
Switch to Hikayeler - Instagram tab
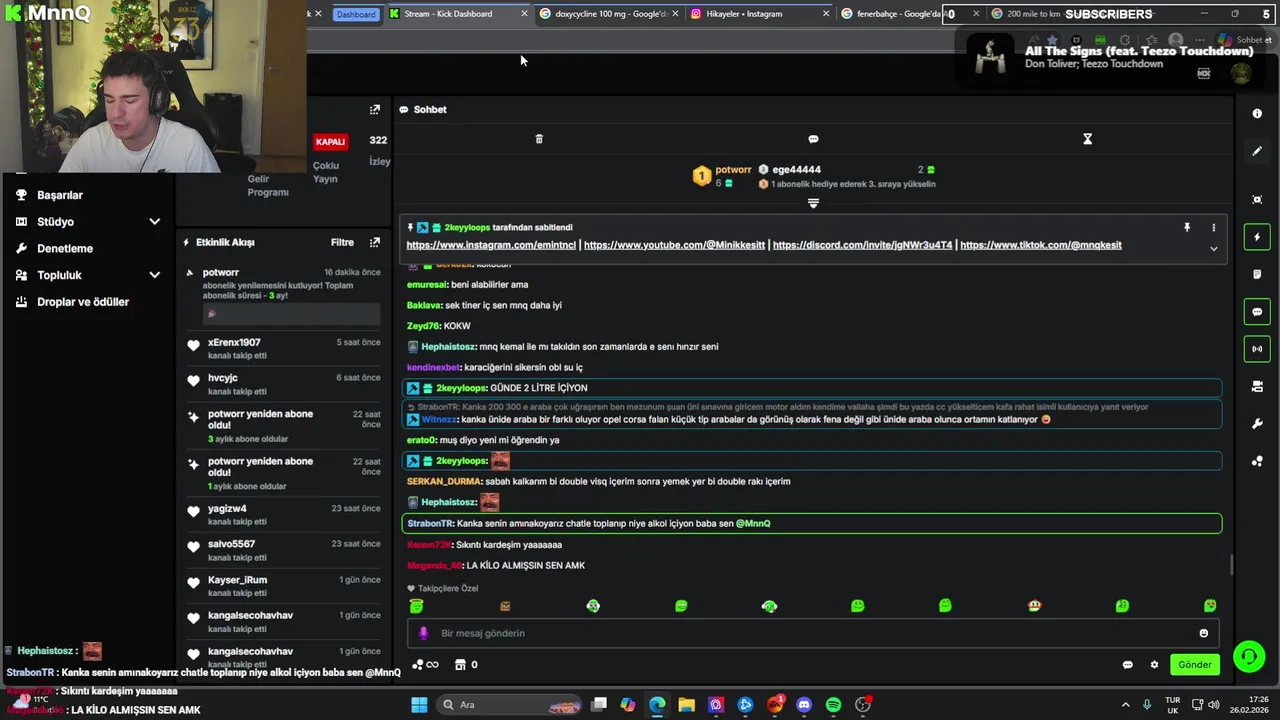pos(758,14)
